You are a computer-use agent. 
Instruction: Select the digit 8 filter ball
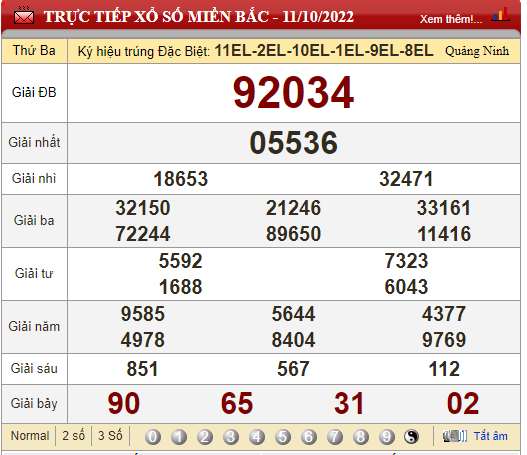tap(361, 437)
